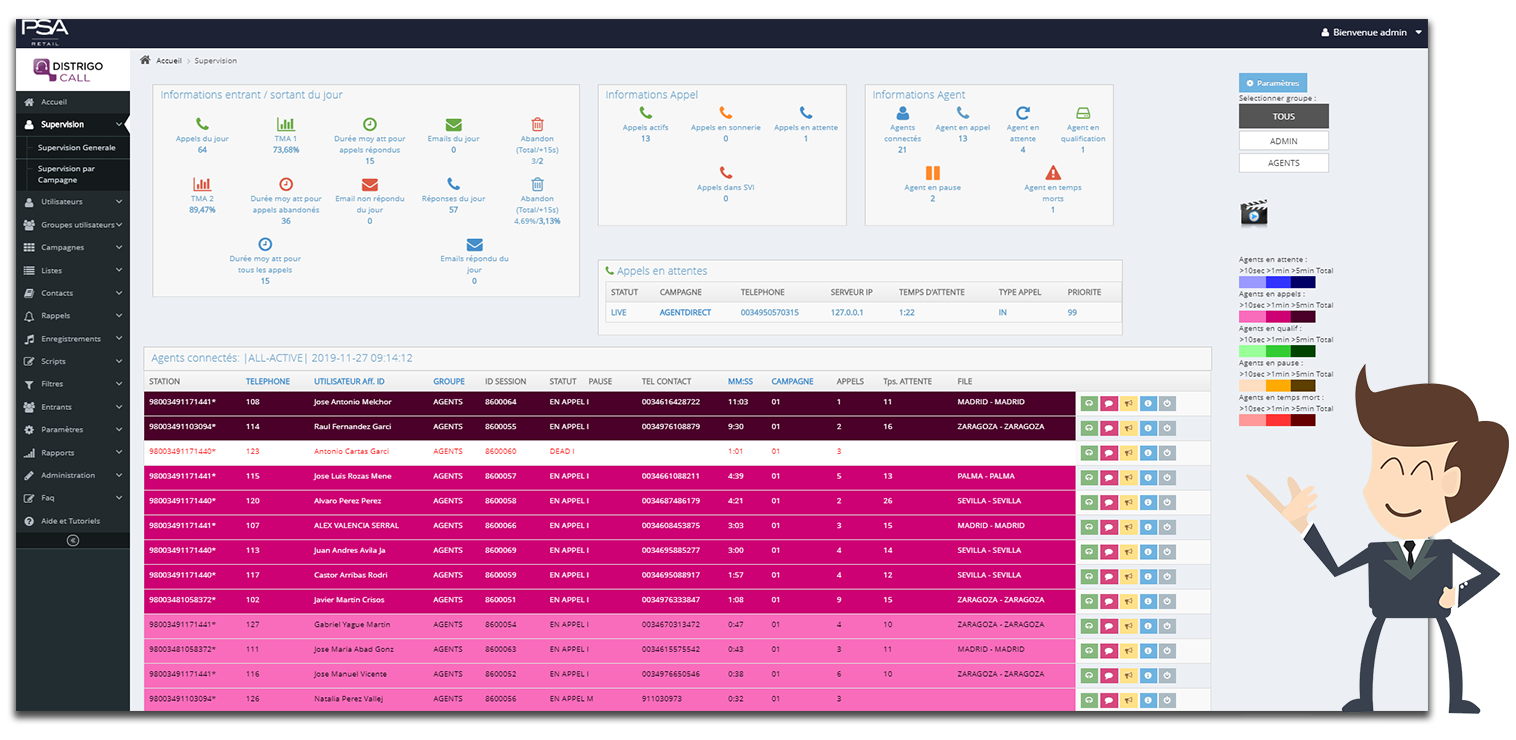Open Aide et Tutoriels menu item
Viewport: 1516px width, 740px height.
[x=70, y=521]
